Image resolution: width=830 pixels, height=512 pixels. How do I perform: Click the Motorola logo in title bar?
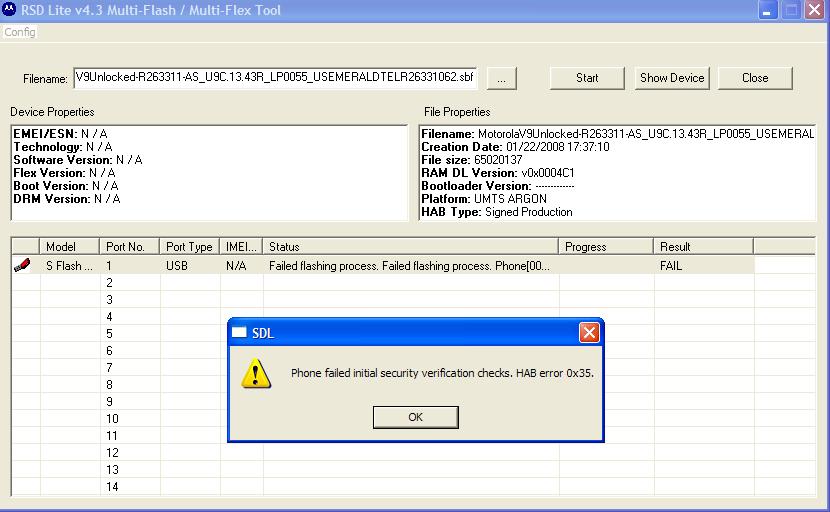[x=10, y=10]
